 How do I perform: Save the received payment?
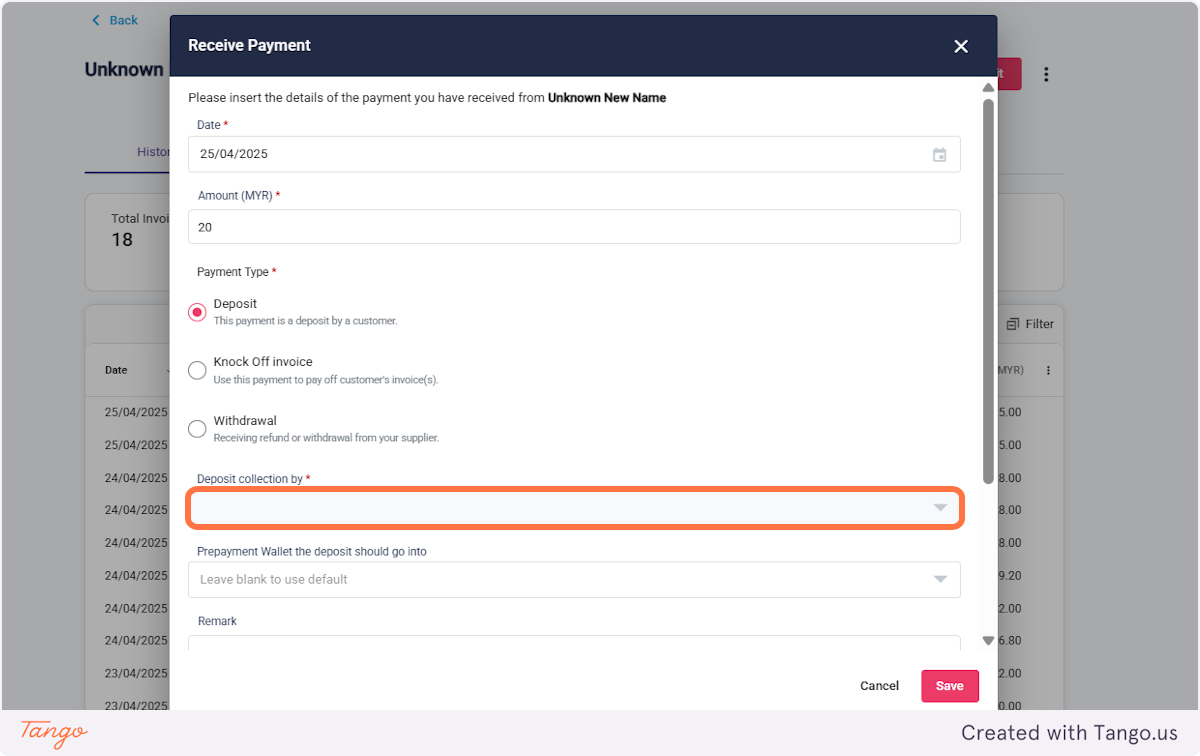(949, 686)
